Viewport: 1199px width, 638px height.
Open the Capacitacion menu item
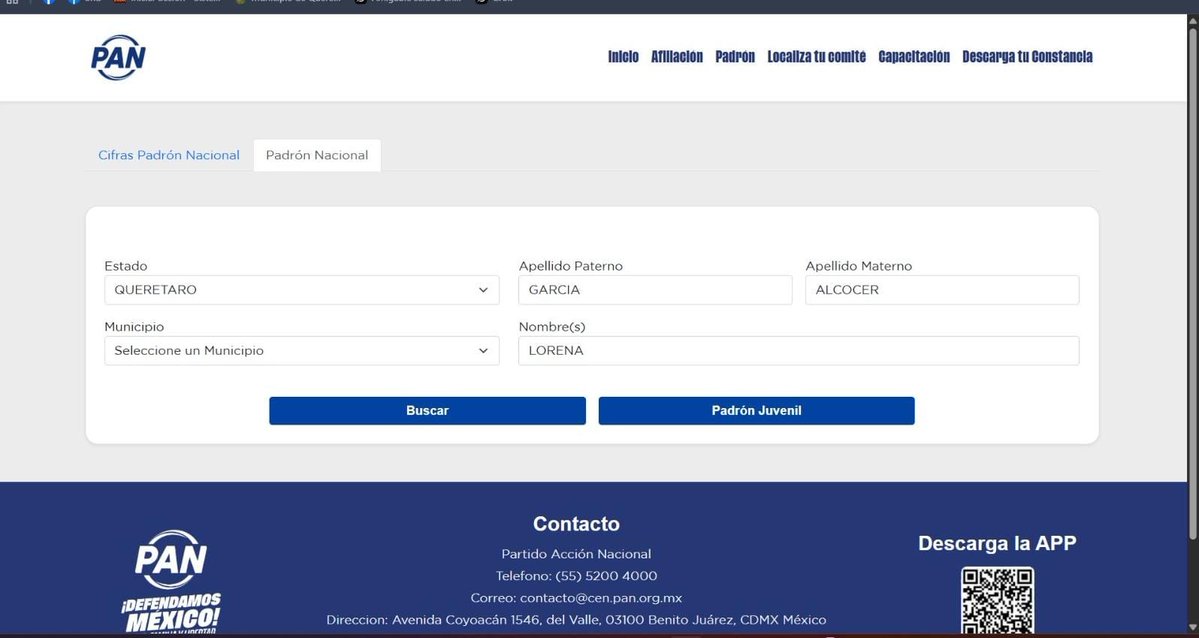click(x=914, y=57)
